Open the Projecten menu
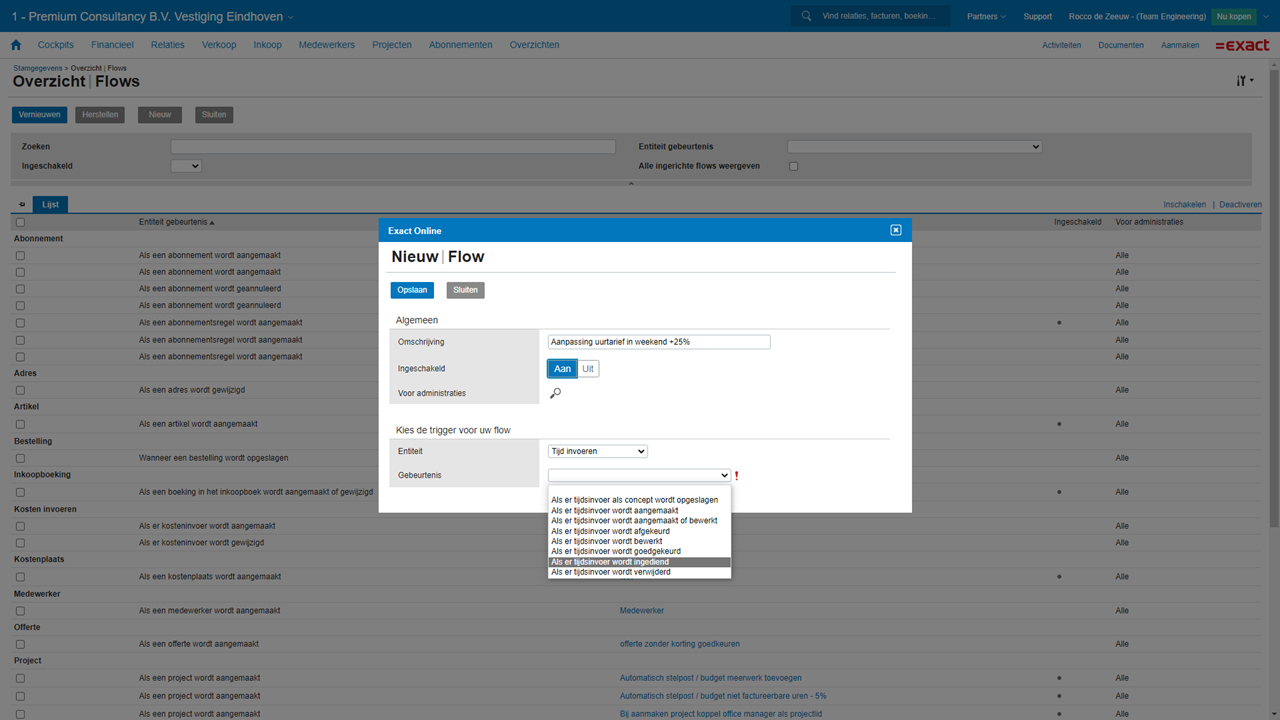The width and height of the screenshot is (1280, 720). [391, 45]
